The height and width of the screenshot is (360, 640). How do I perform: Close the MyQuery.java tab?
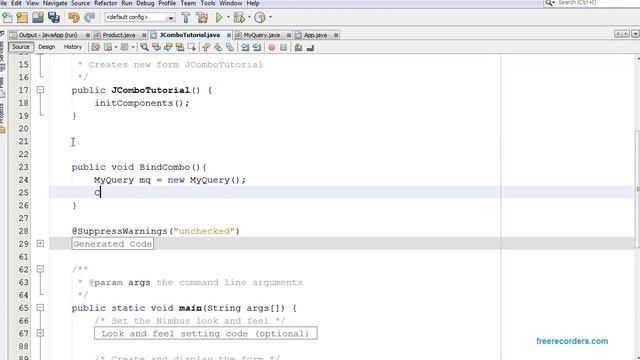coord(289,36)
